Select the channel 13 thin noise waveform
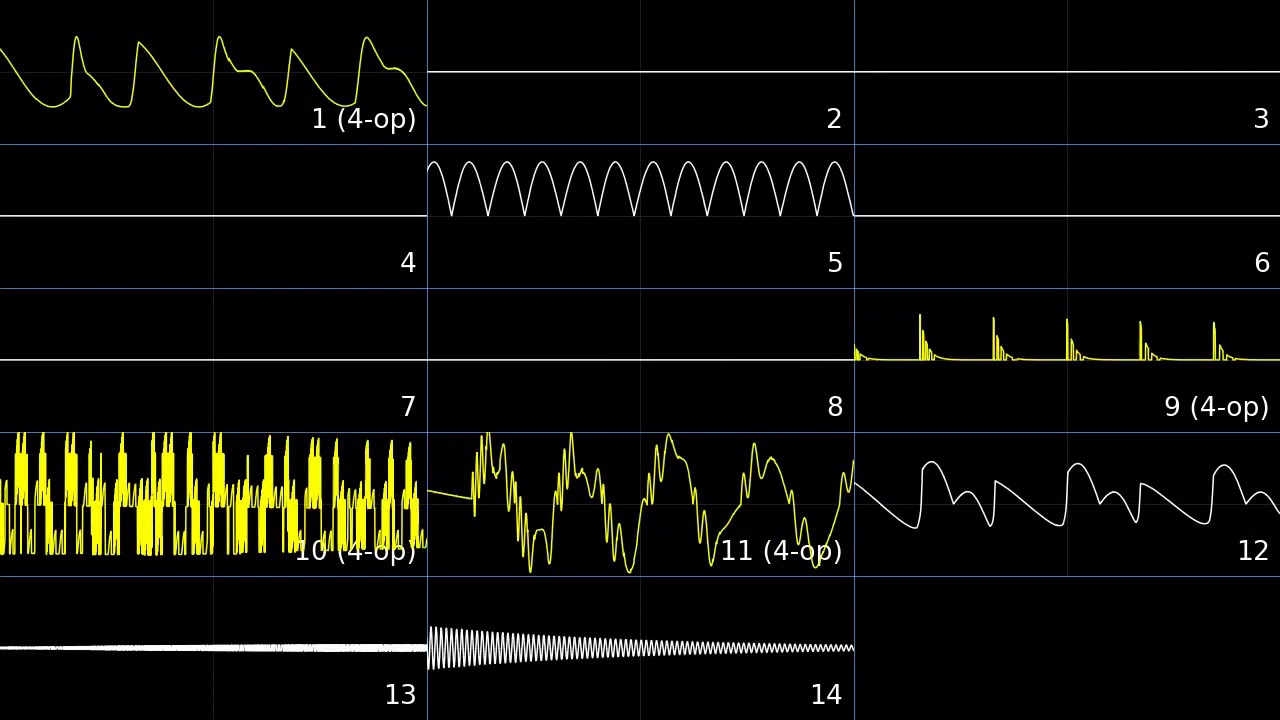Image resolution: width=1280 pixels, height=720 pixels. (x=213, y=648)
